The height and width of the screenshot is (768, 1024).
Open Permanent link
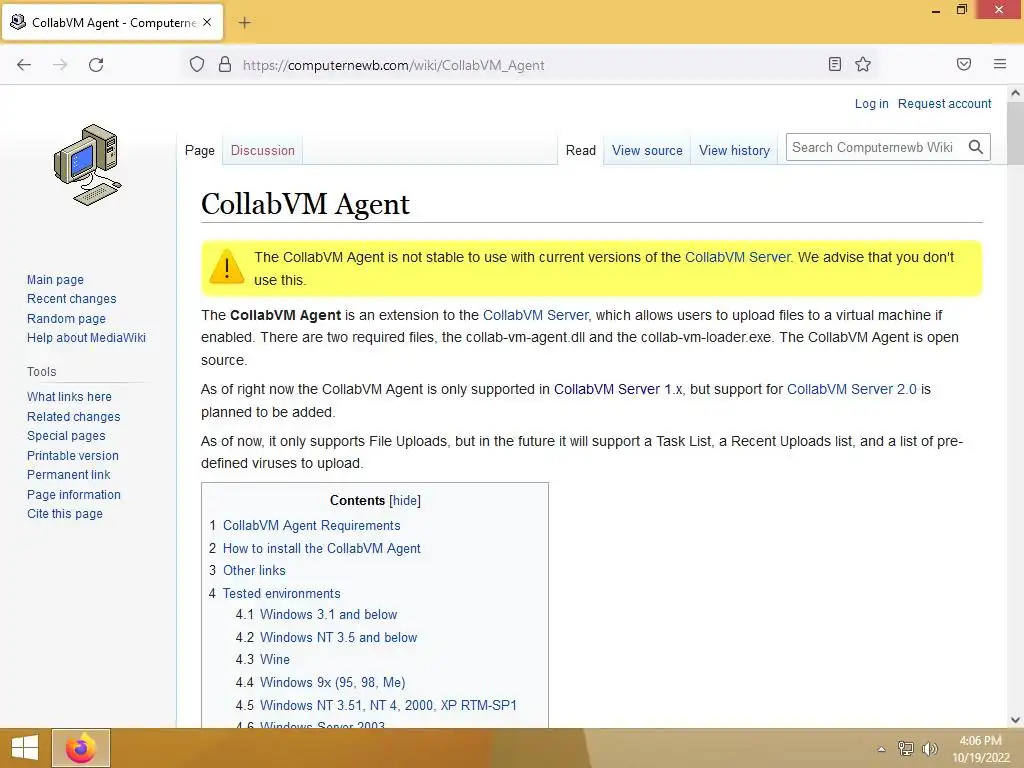point(69,475)
